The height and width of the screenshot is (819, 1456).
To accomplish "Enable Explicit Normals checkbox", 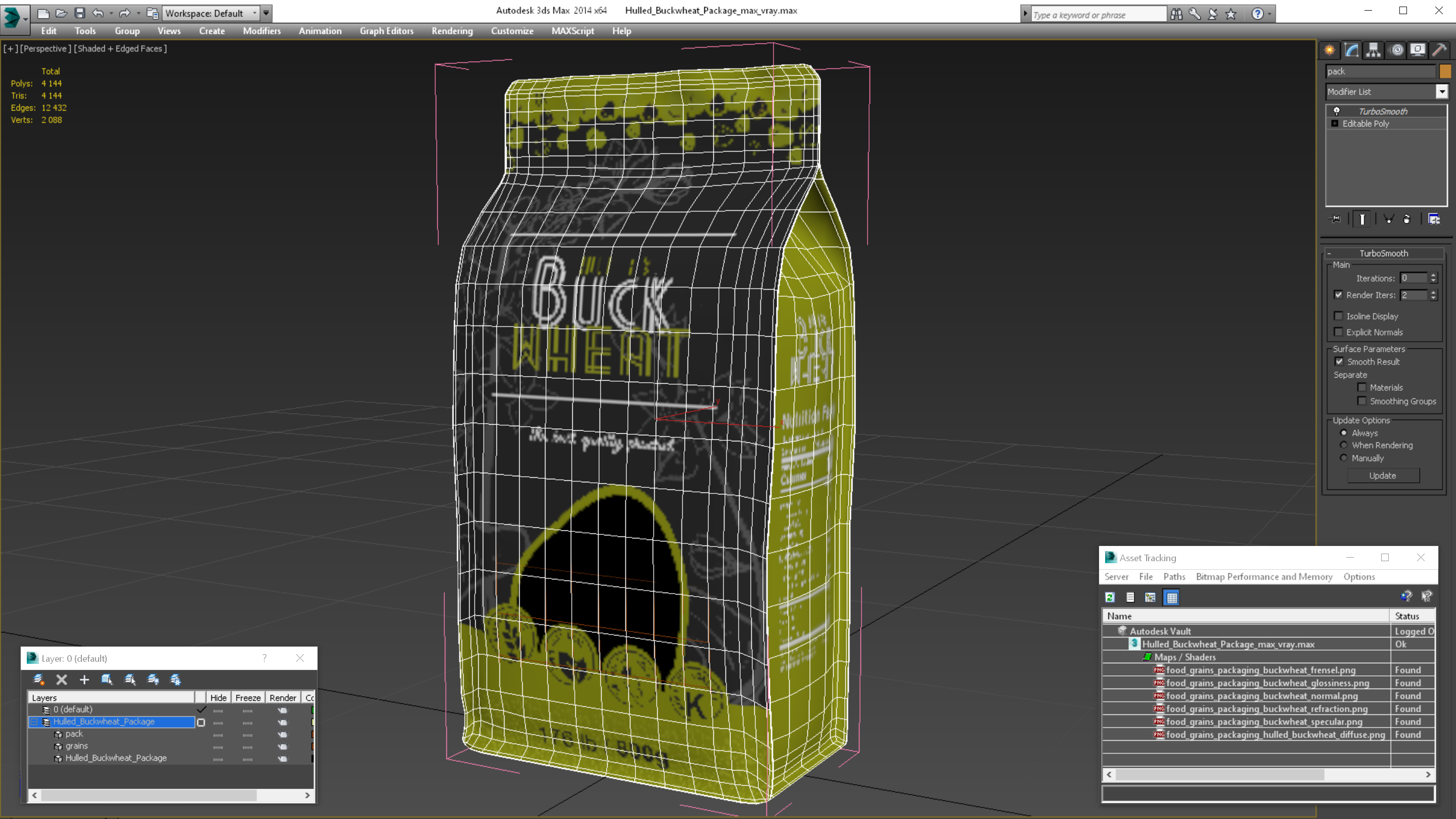I will click(1338, 332).
